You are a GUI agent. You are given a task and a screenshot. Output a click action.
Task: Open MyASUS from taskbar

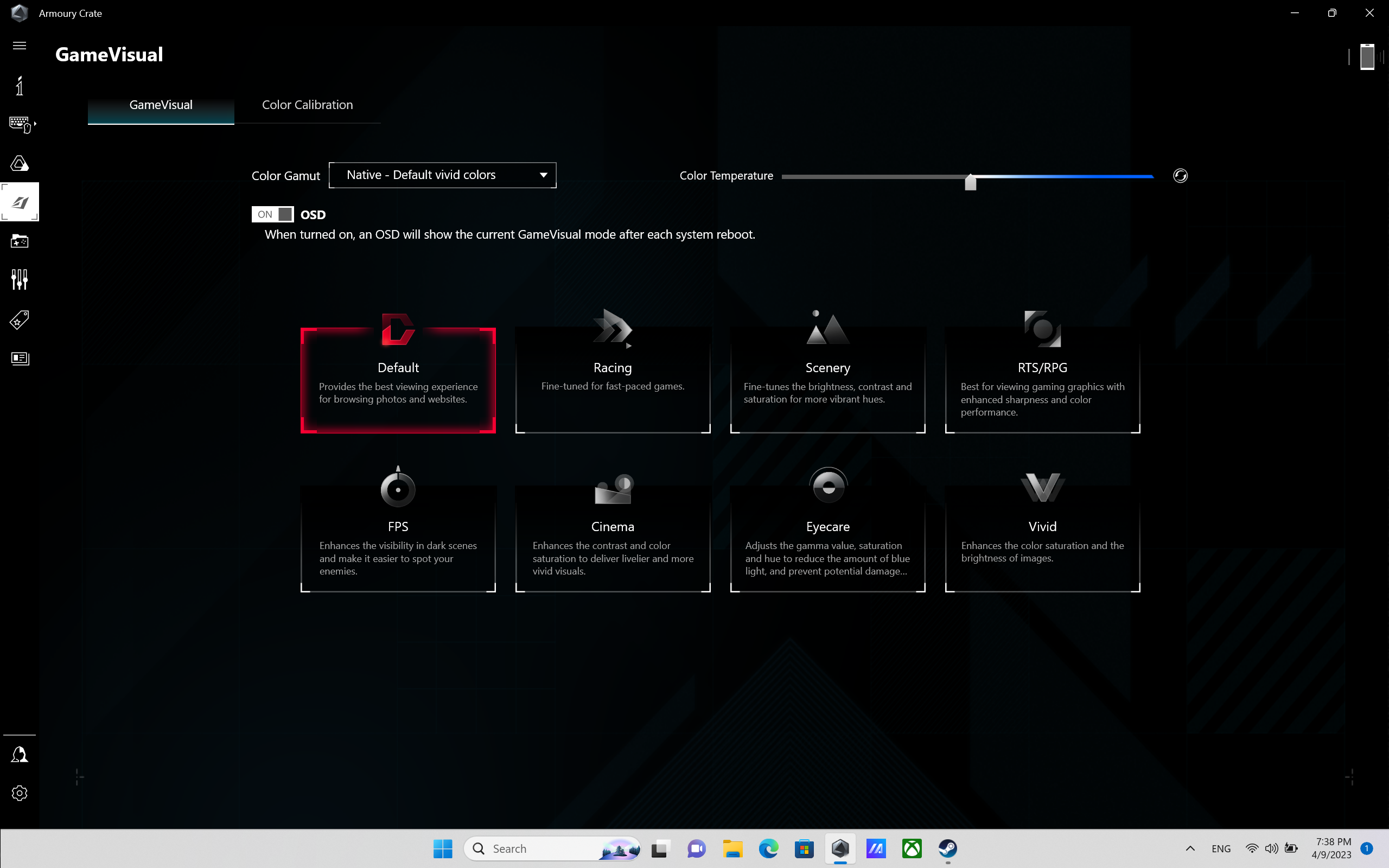(876, 848)
